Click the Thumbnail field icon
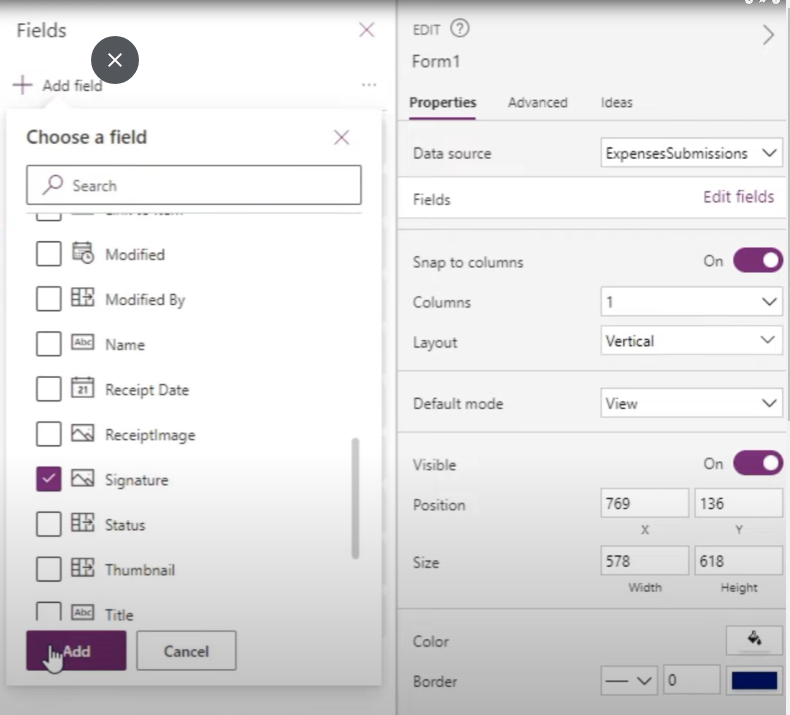The image size is (790, 715). tap(83, 568)
